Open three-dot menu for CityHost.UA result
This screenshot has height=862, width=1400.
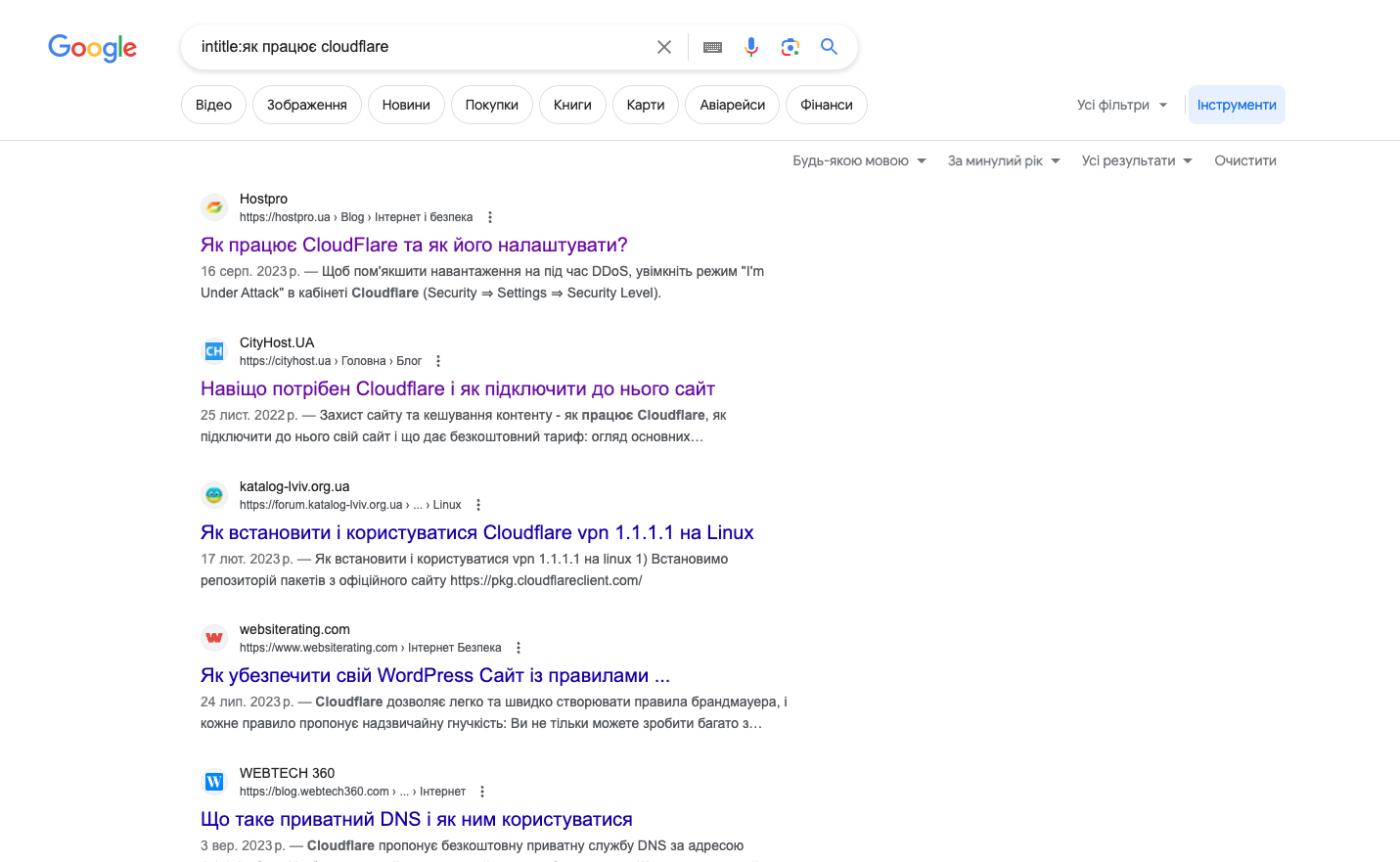[438, 361]
